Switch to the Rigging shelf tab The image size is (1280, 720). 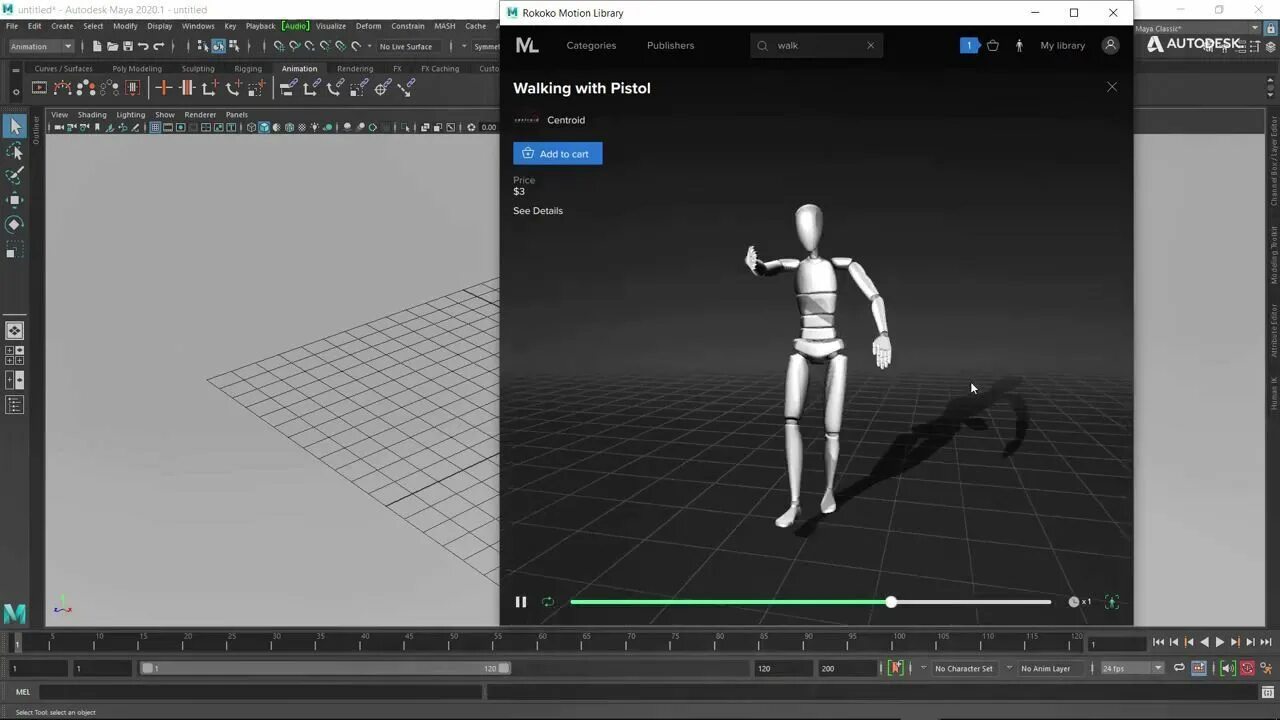click(248, 69)
